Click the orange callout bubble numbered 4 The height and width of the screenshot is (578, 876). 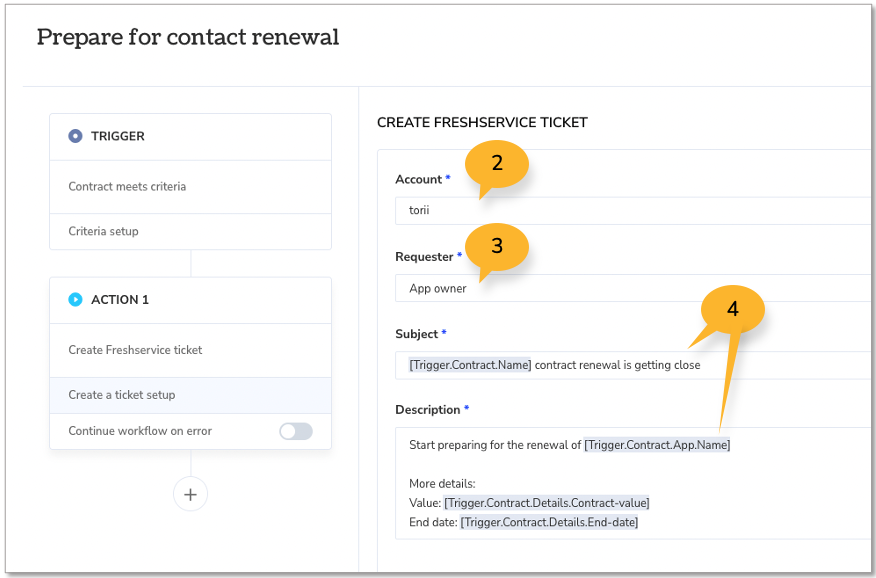[x=732, y=309]
